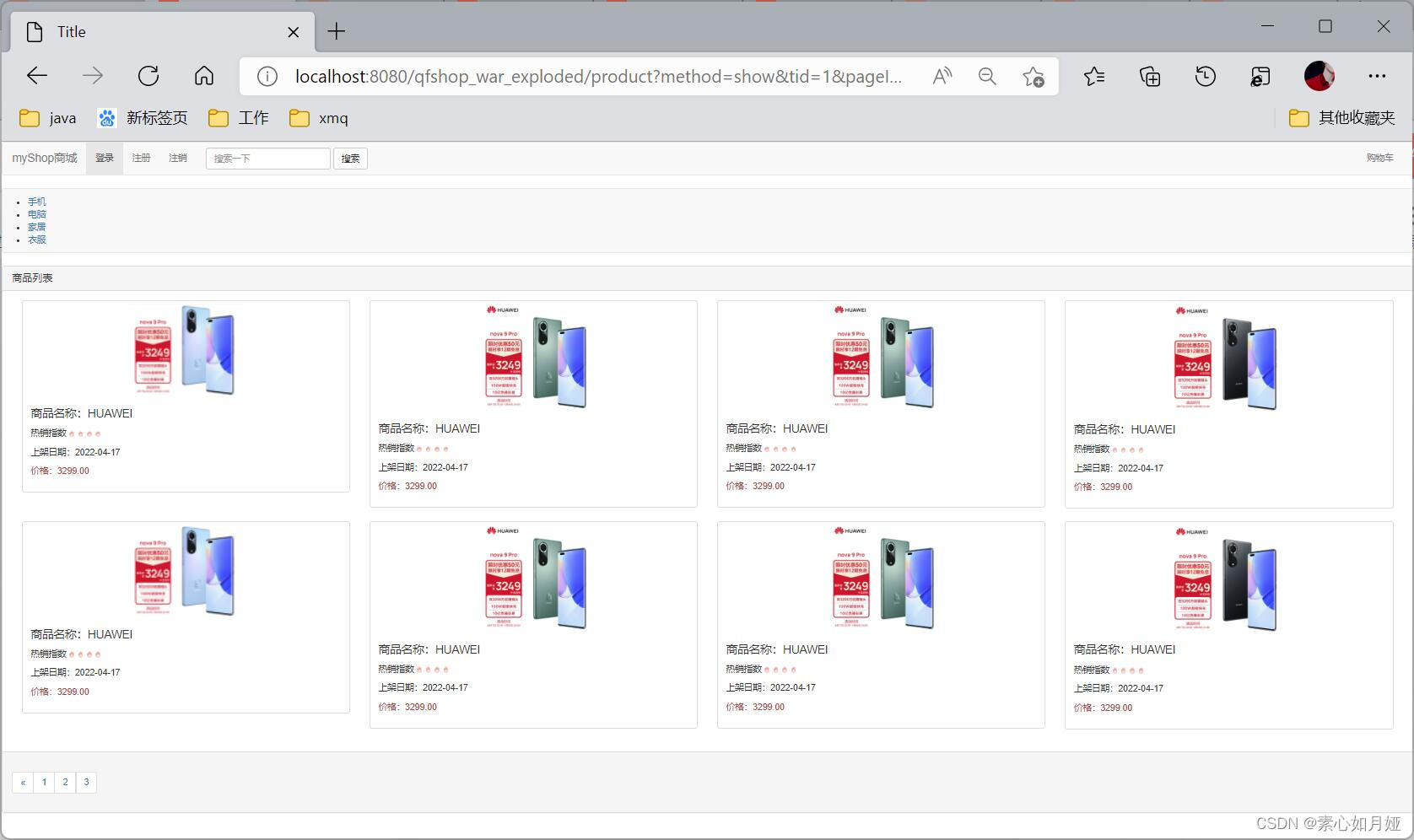This screenshot has height=840, width=1414.
Task: Open the xmq bookmarks folder
Action: (x=319, y=118)
